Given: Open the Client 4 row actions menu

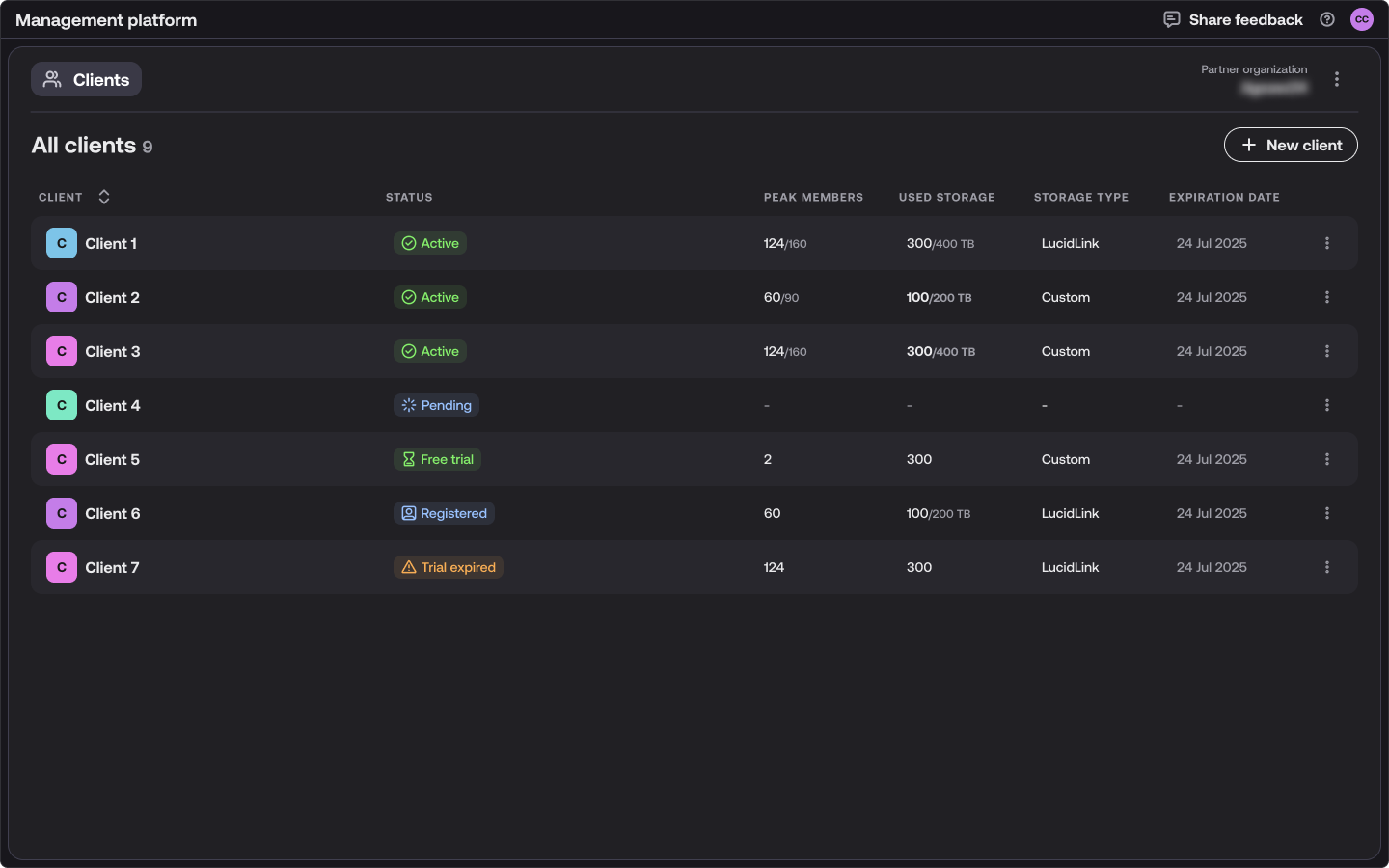Looking at the screenshot, I should [1327, 405].
